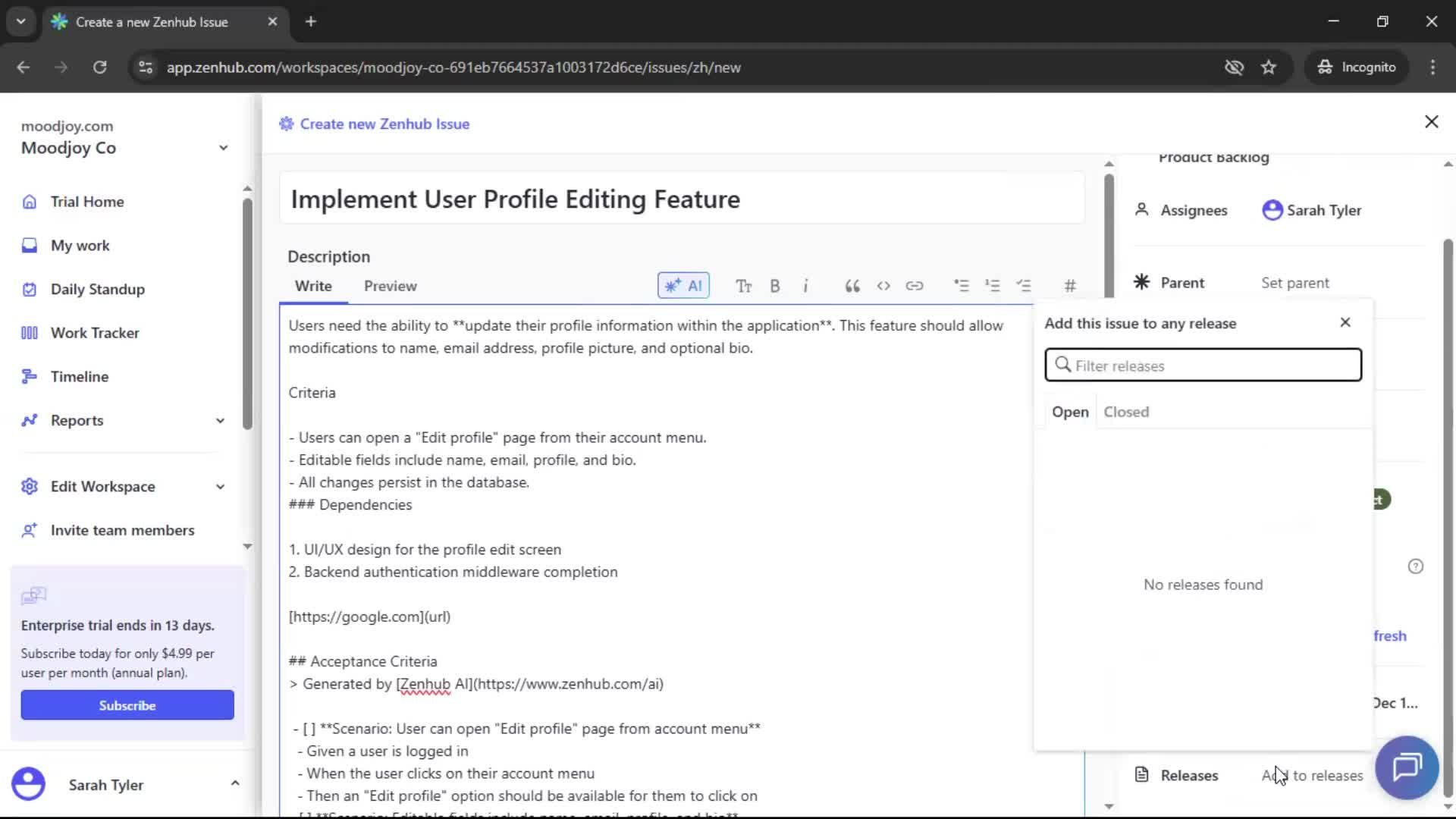Toggle bold formatting in the description editor
1456x819 pixels.
coord(775,286)
